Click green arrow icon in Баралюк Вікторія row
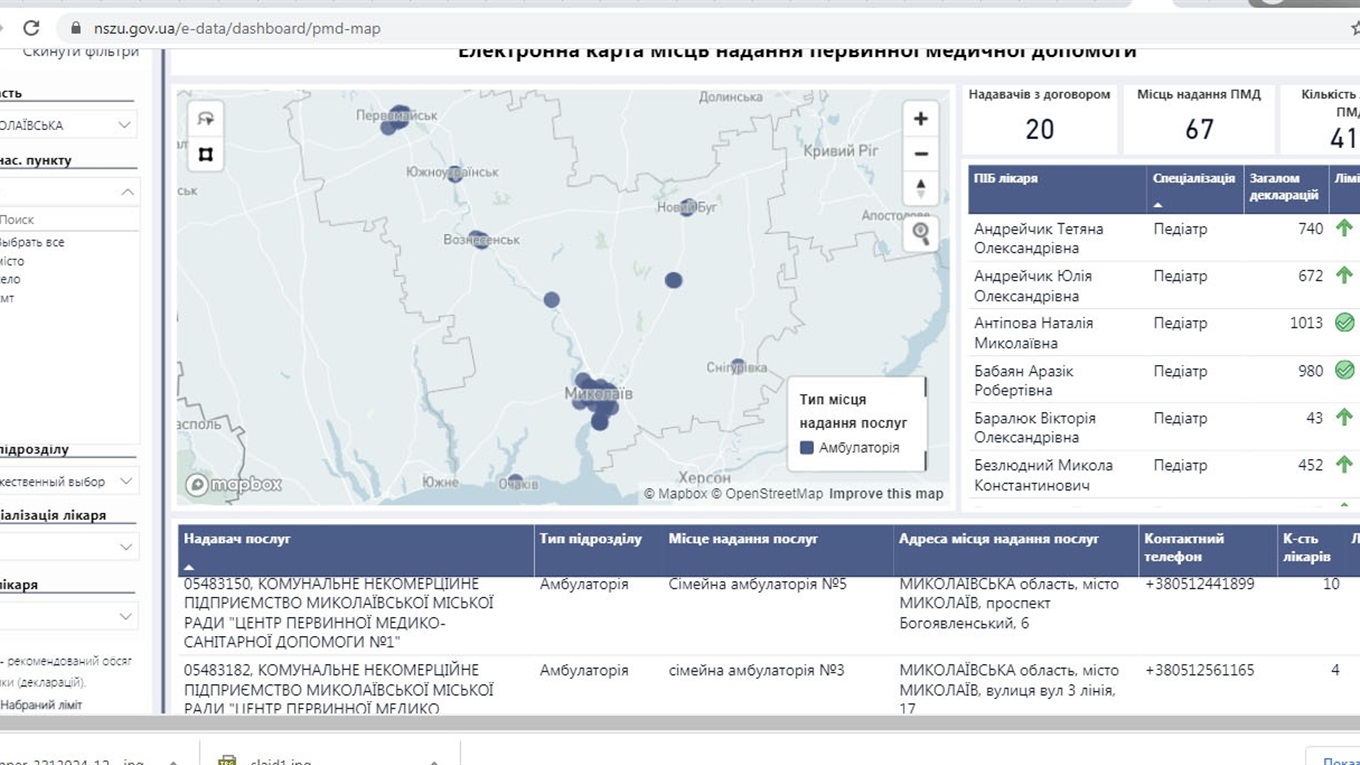This screenshot has width=1360, height=765. pos(1344,417)
